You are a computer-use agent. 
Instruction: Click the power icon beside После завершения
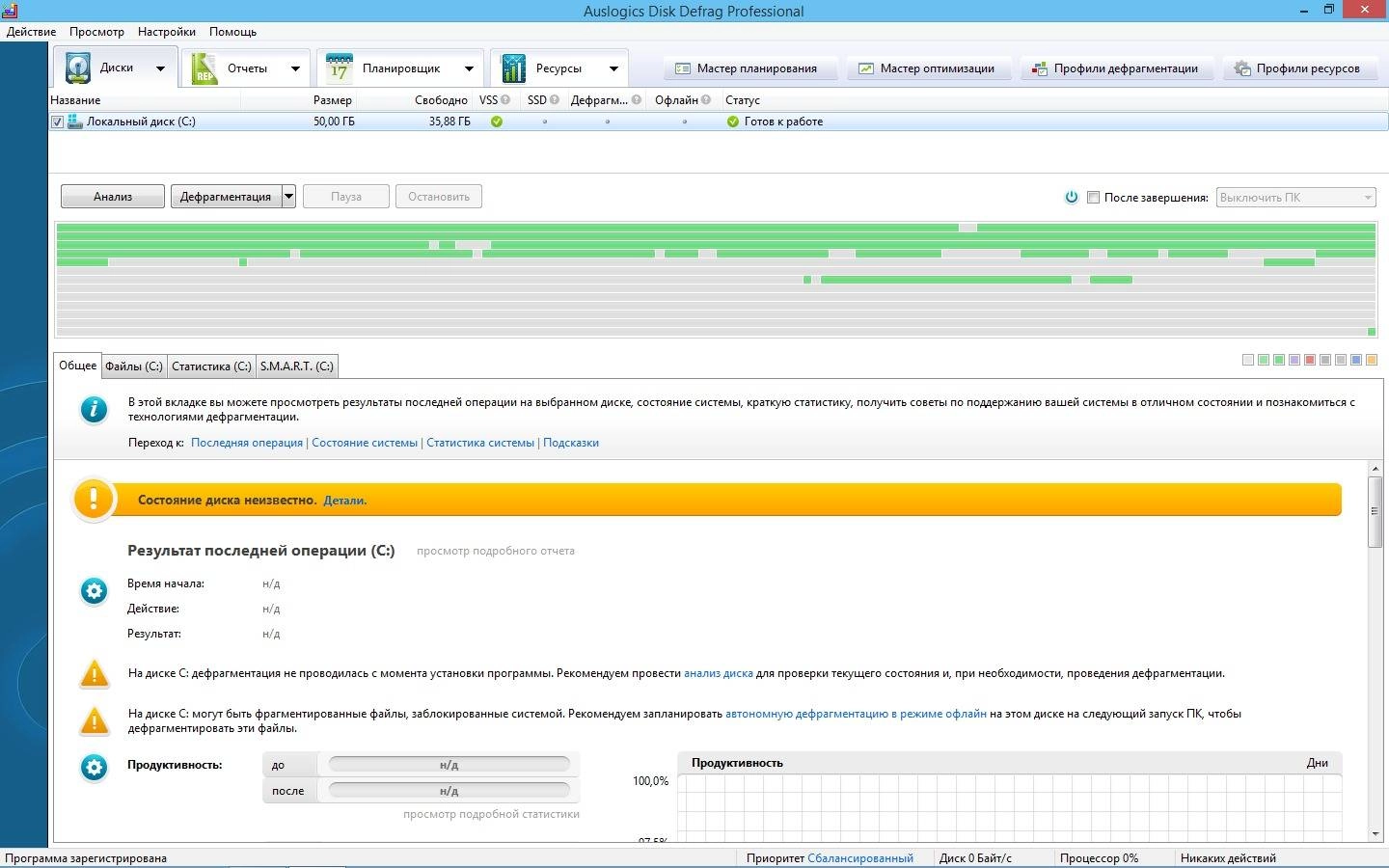tap(1071, 197)
